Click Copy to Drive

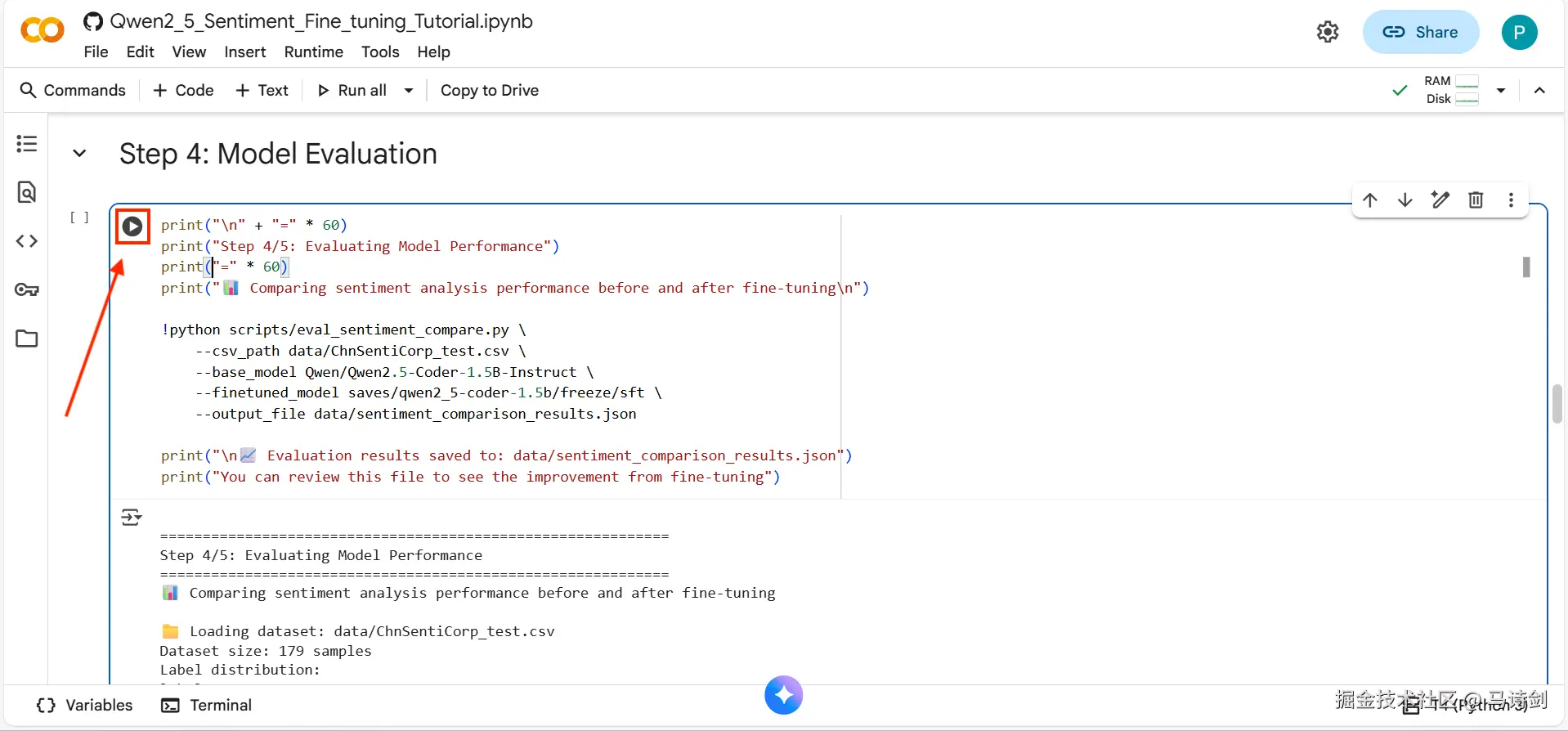pos(489,91)
